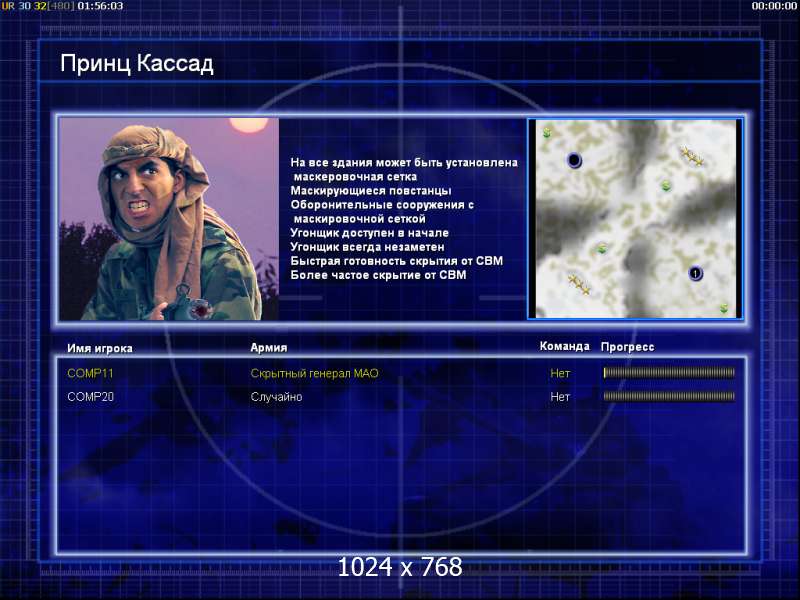Click the elapsed timer '01:56:03'
The width and height of the screenshot is (800, 600).
(x=101, y=6)
